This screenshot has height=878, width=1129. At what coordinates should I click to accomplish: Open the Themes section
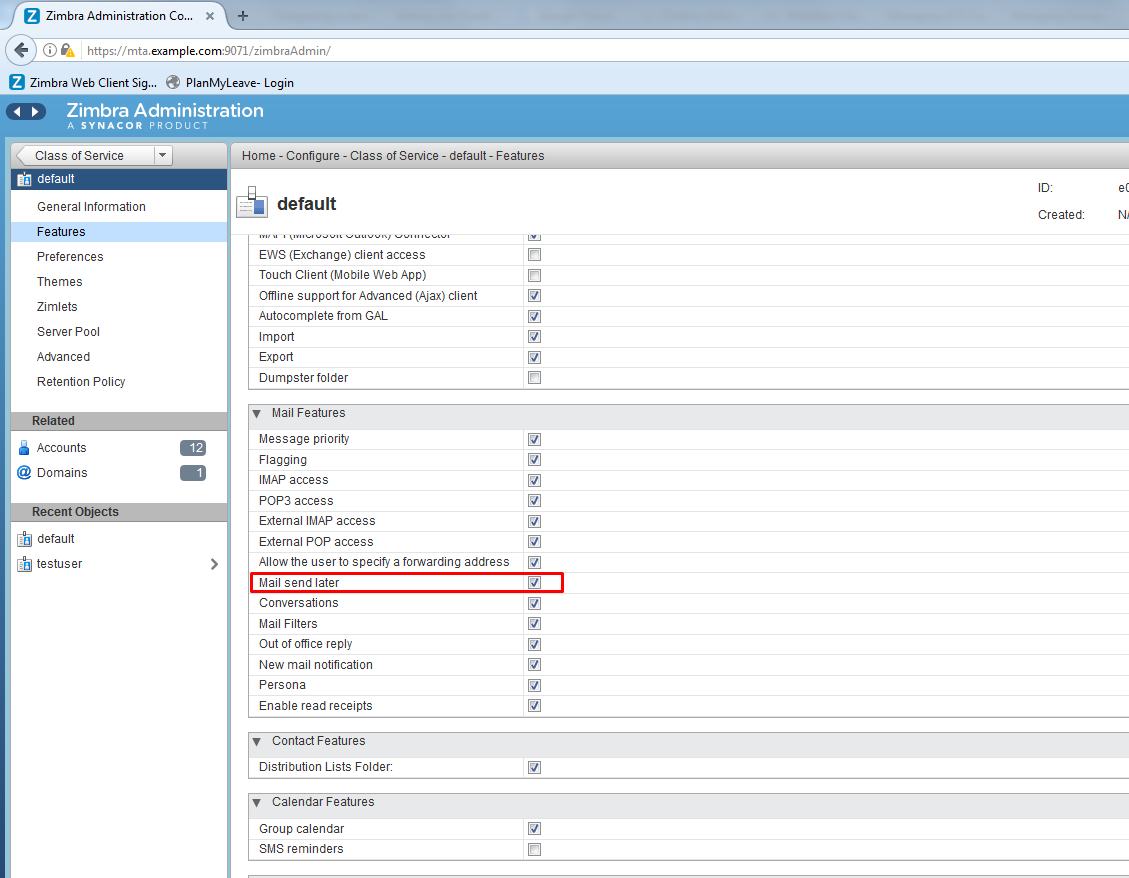(x=60, y=282)
